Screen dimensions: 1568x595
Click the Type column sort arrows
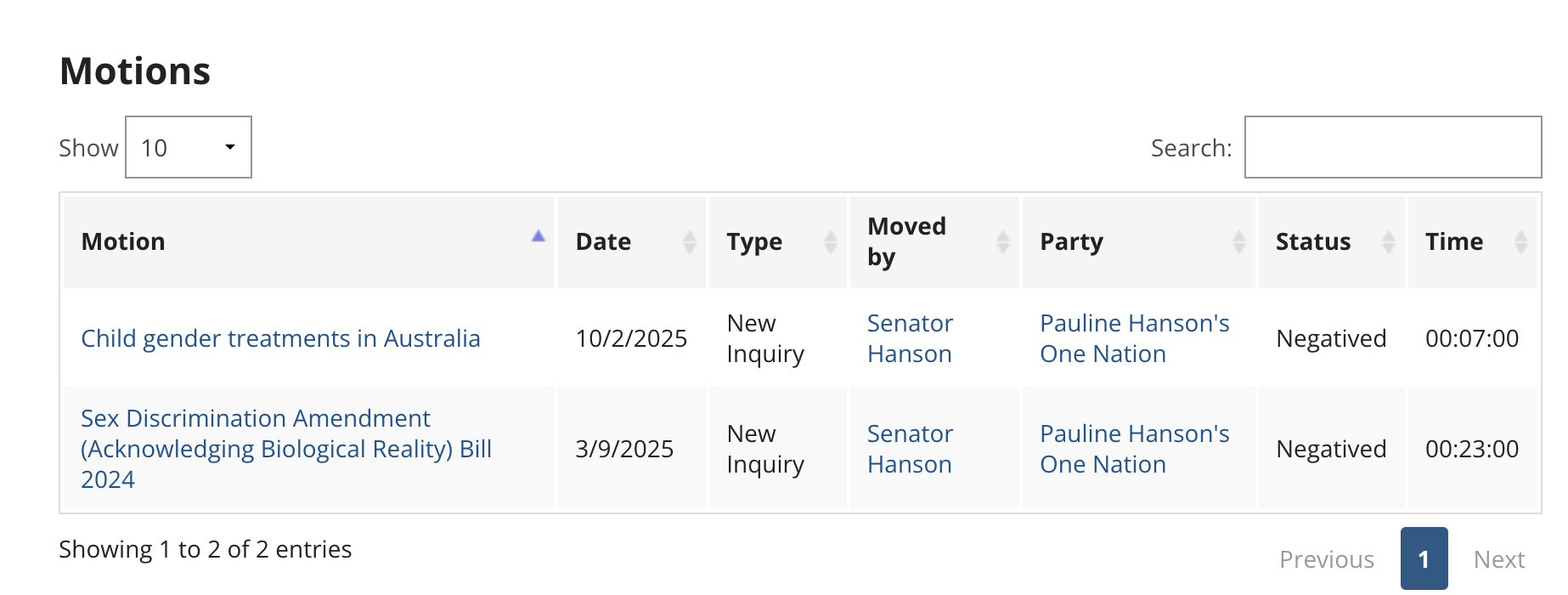[x=830, y=242]
